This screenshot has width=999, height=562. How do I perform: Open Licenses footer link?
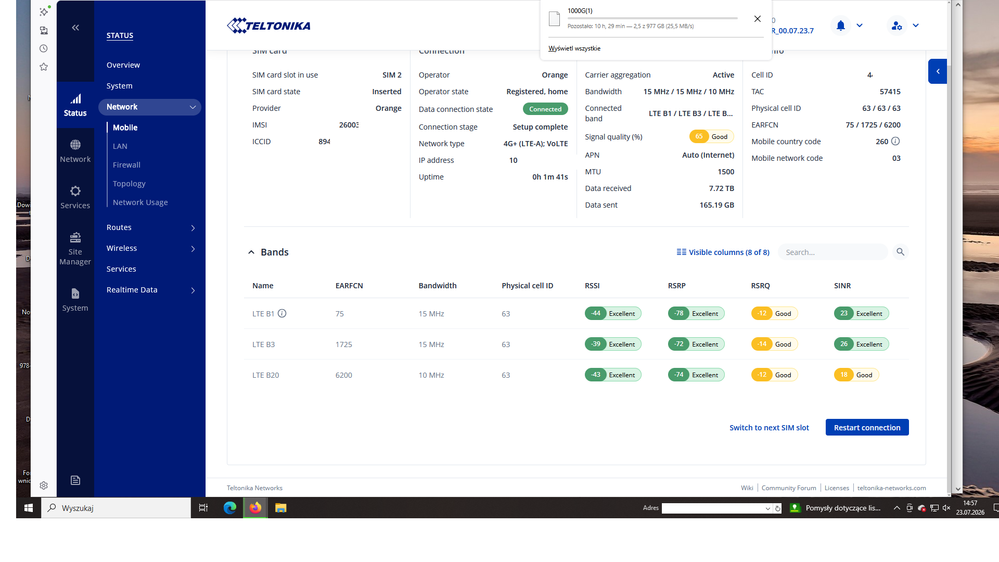(x=837, y=488)
